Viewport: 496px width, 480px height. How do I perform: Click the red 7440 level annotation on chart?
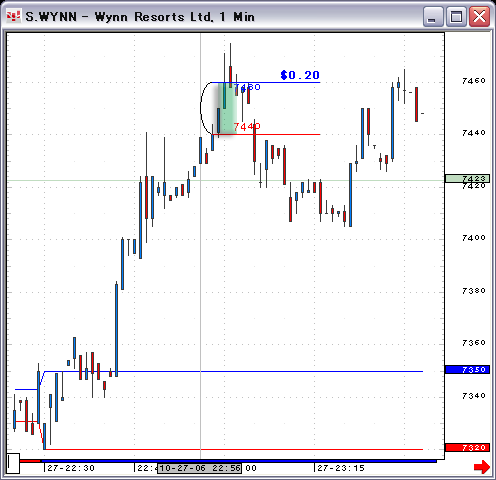click(247, 127)
